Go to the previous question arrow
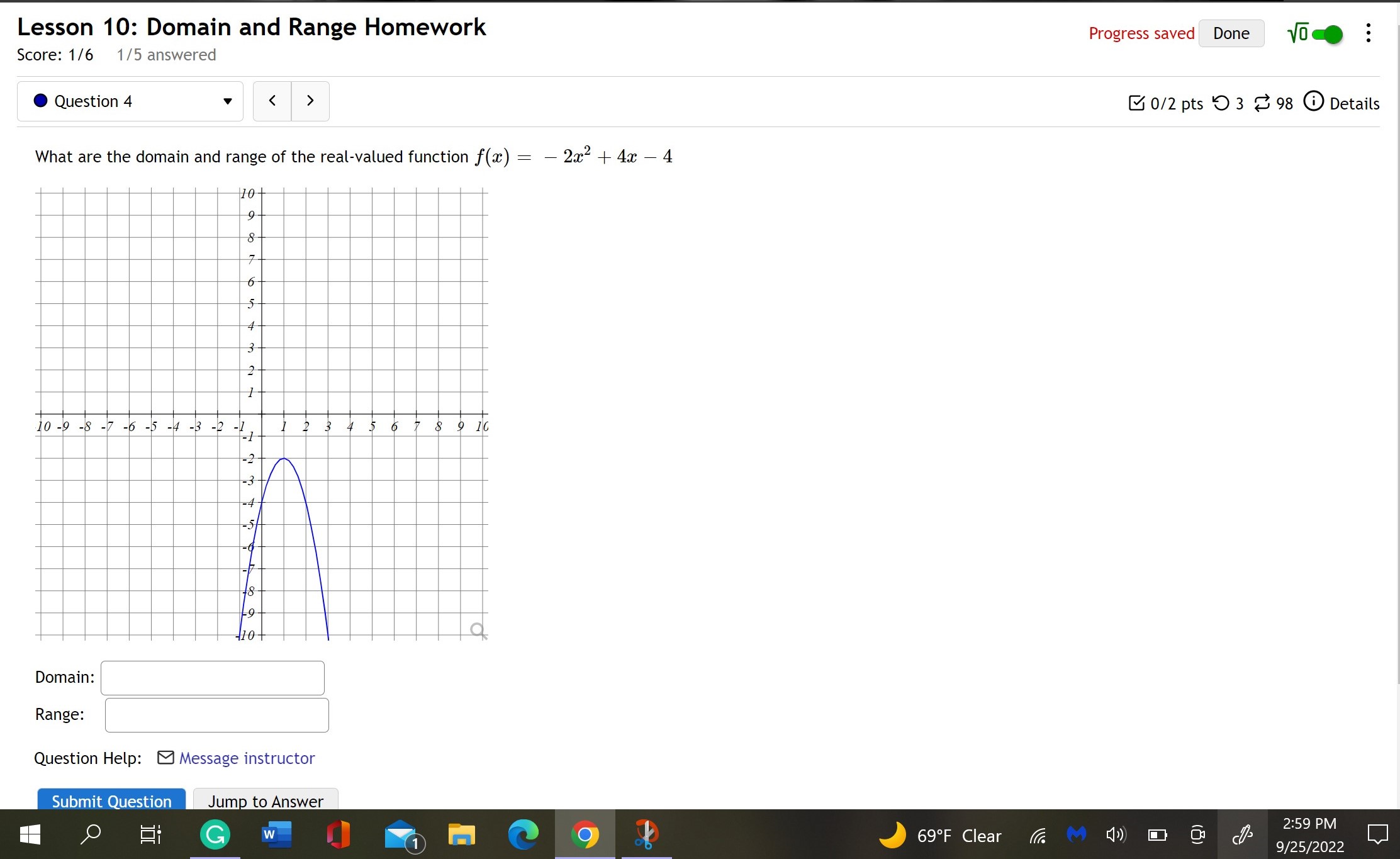Screen dimensions: 1400x859 point(272,101)
